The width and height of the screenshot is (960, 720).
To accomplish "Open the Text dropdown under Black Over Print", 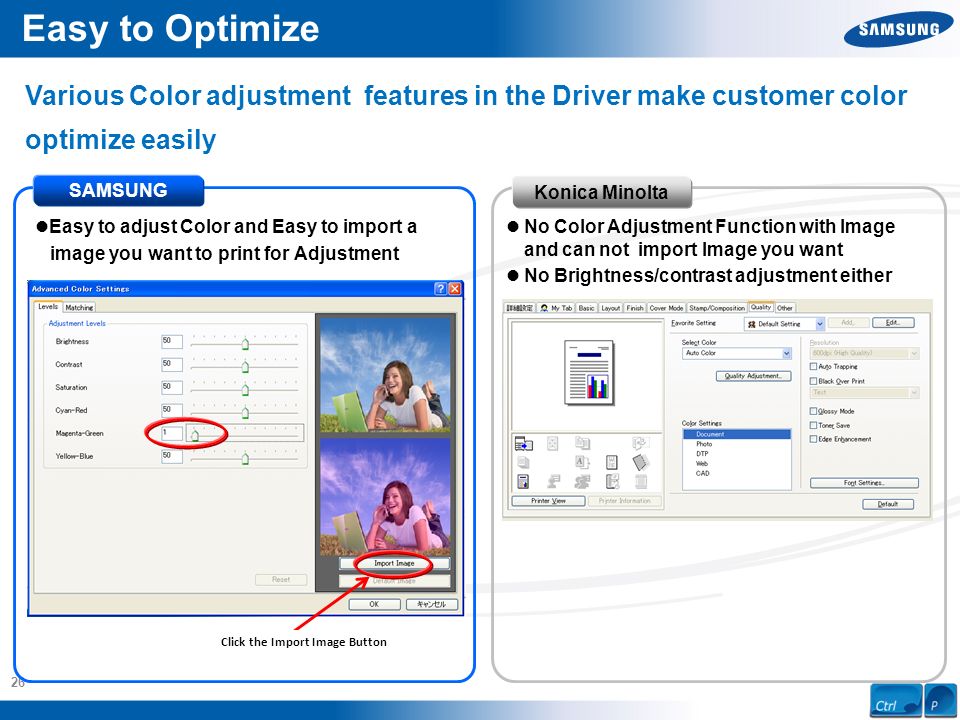I will click(914, 392).
